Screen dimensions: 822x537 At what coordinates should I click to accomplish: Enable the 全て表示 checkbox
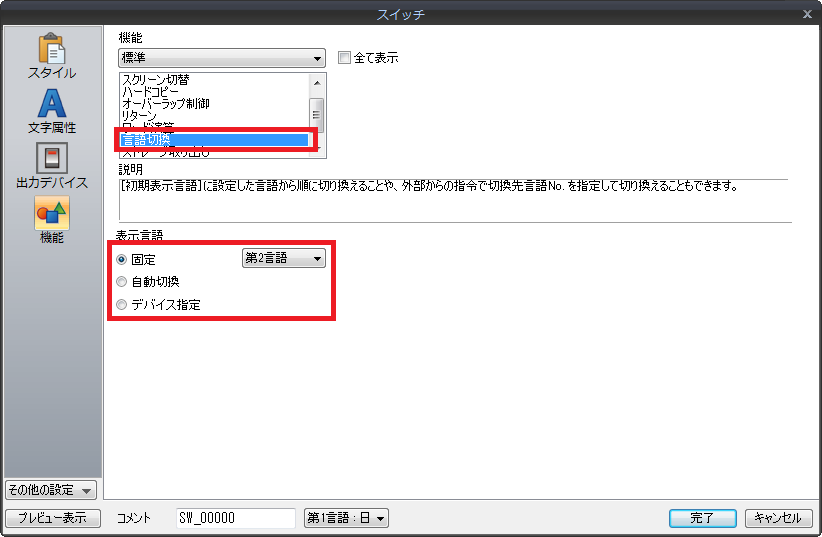click(344, 58)
